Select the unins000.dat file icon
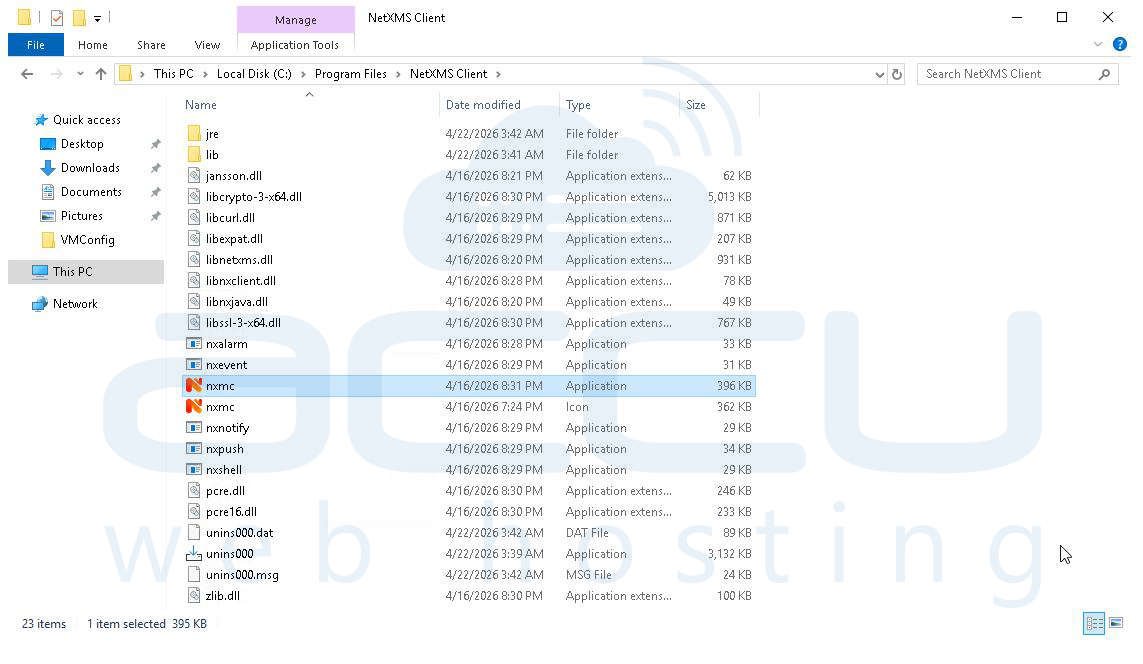This screenshot has width=1143, height=664. pos(194,533)
